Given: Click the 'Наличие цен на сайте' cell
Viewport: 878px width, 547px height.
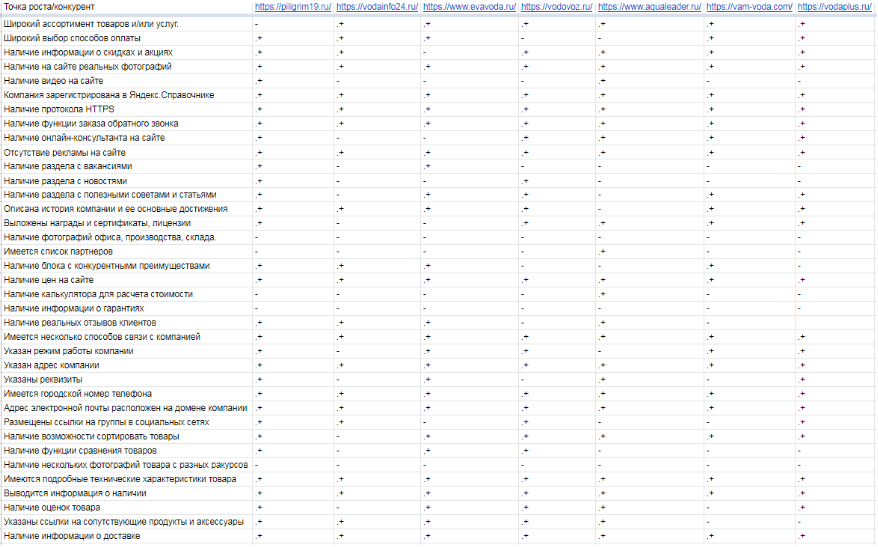Looking at the screenshot, I should point(53,280).
